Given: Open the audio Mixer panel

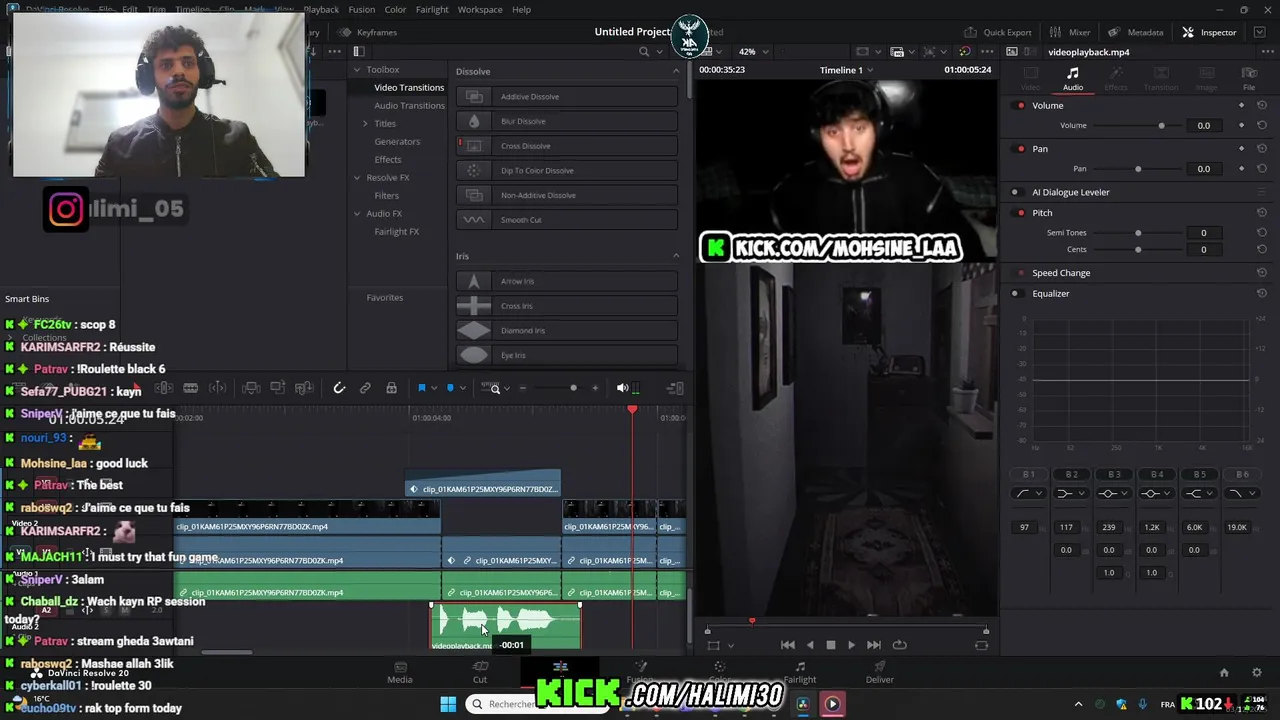Looking at the screenshot, I should pyautogui.click(x=1069, y=32).
